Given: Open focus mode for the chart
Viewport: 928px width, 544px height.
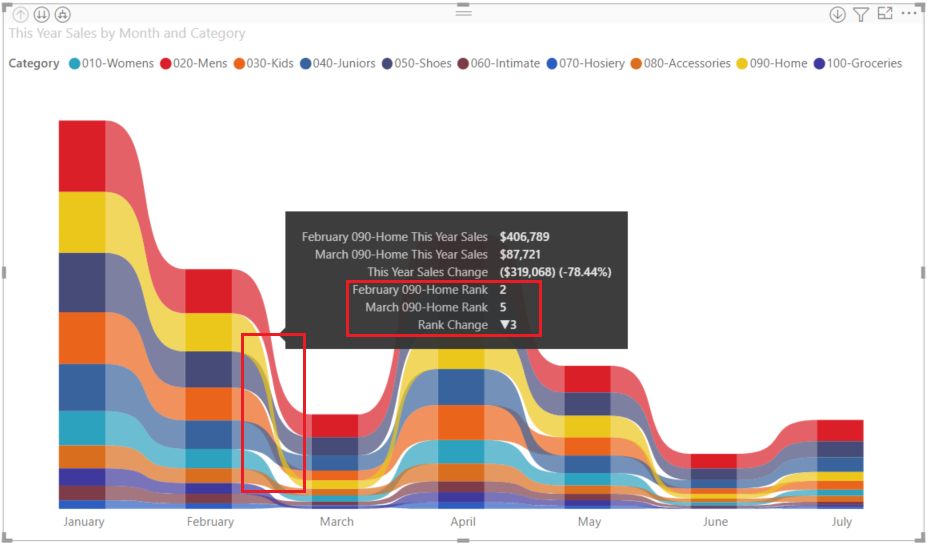Looking at the screenshot, I should (885, 14).
